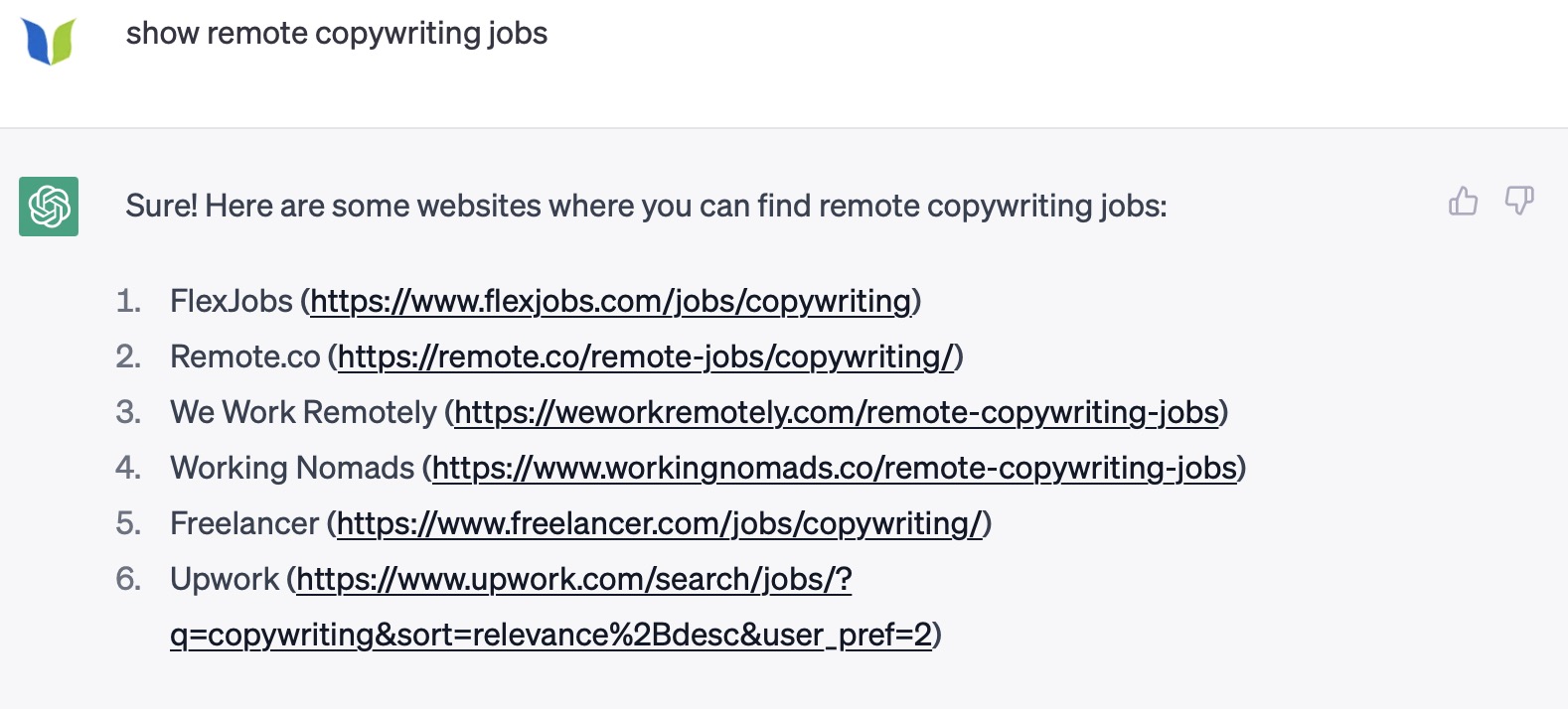The image size is (1568, 709).
Task: Open the remote.co copywriting jobs URL
Action: point(646,356)
